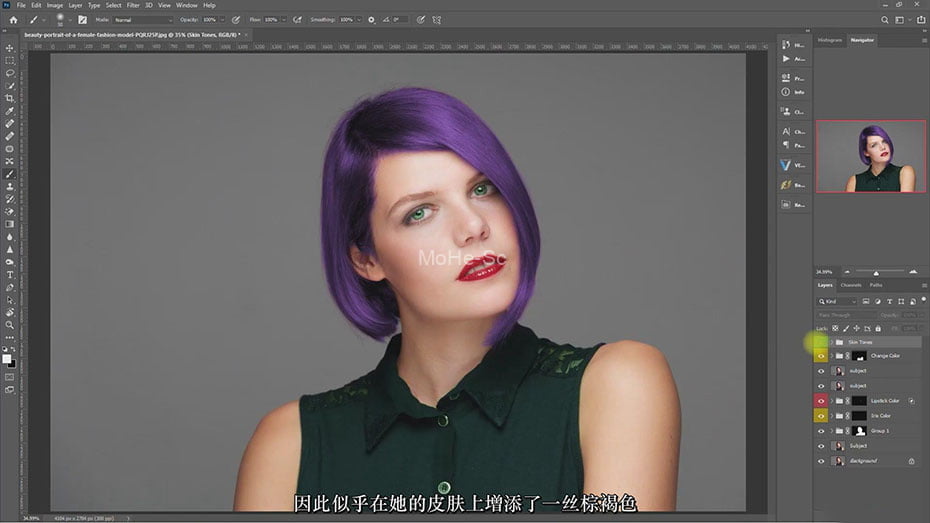Switch to the Channels tab
Viewport: 930px width, 523px height.
coord(850,285)
